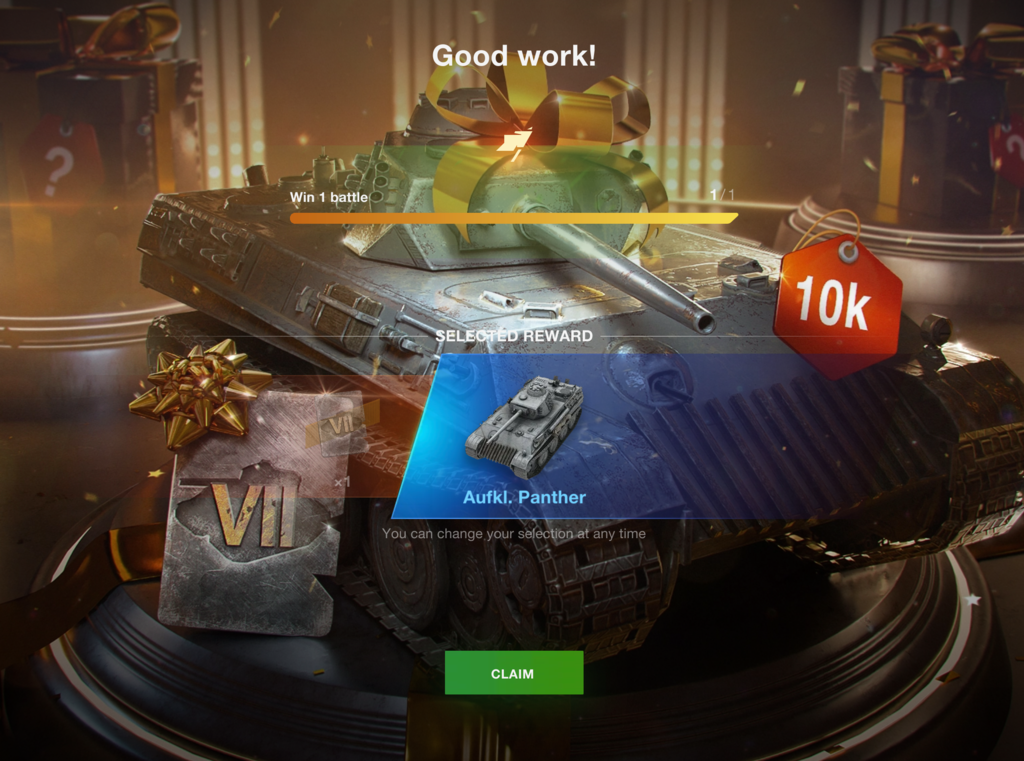Open the left mystery box question tag
This screenshot has height=761, width=1024.
pos(59,163)
